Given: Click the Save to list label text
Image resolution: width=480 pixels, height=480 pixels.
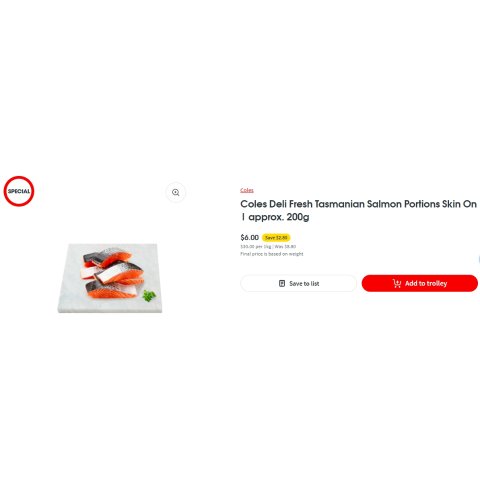Looking at the screenshot, I should (304, 284).
